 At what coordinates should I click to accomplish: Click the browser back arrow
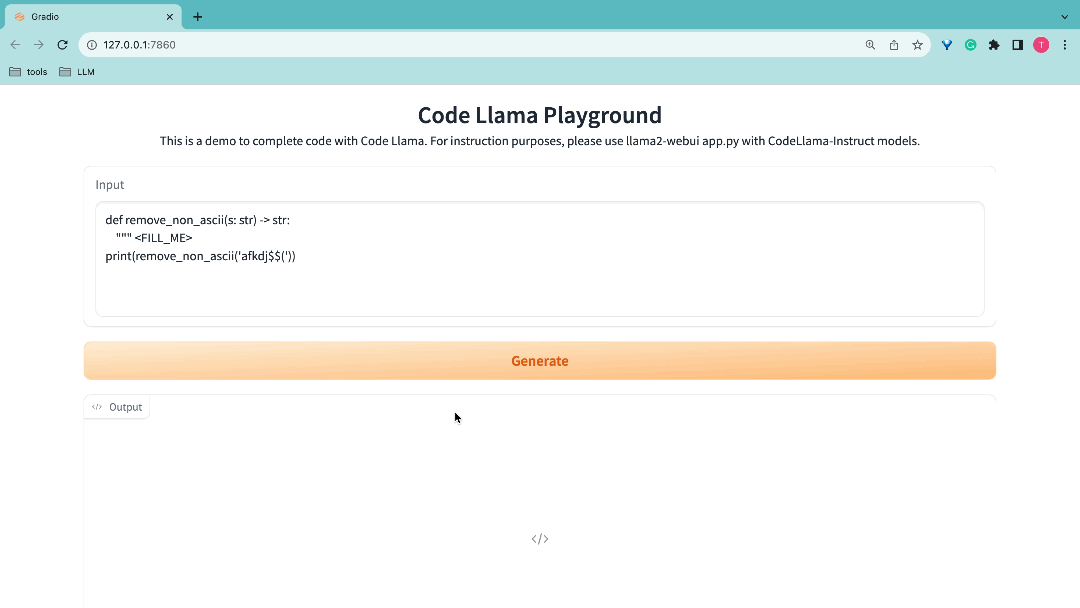tap(15, 45)
